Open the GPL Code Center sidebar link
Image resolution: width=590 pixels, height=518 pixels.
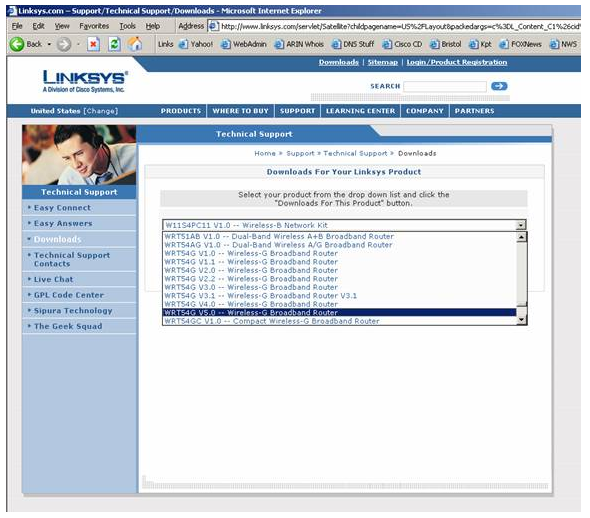pos(69,295)
